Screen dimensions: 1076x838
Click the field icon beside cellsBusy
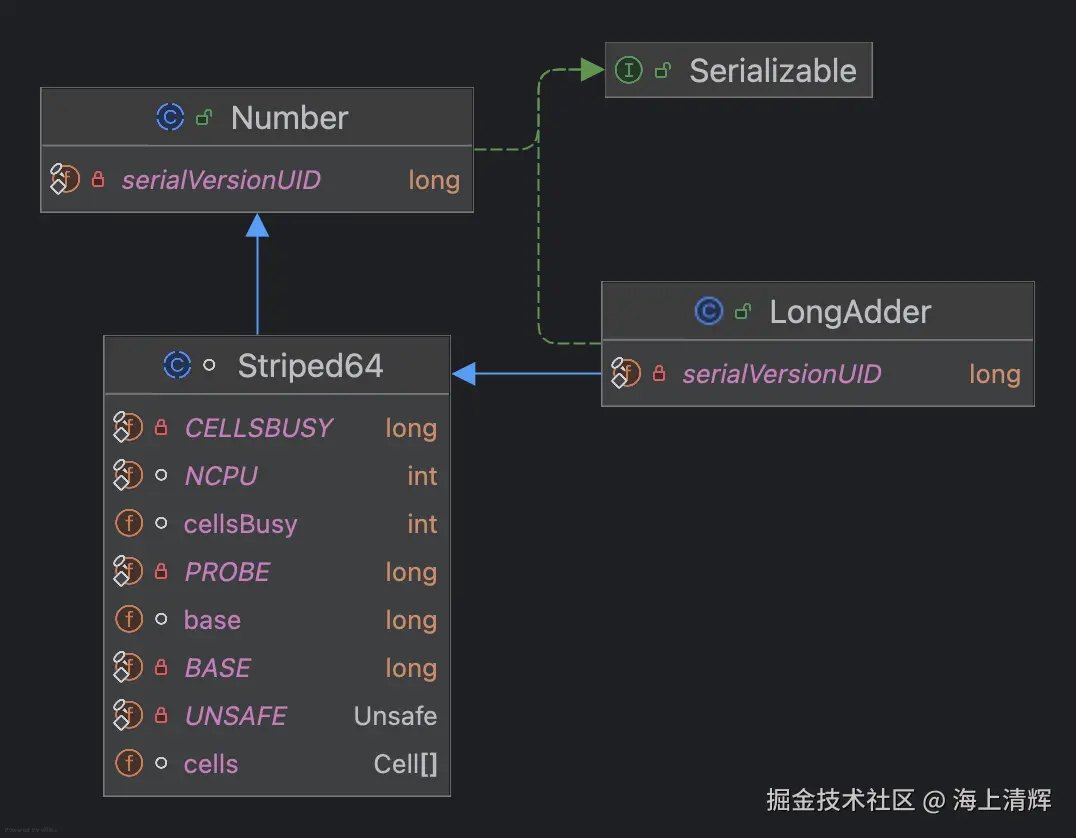[x=129, y=523]
